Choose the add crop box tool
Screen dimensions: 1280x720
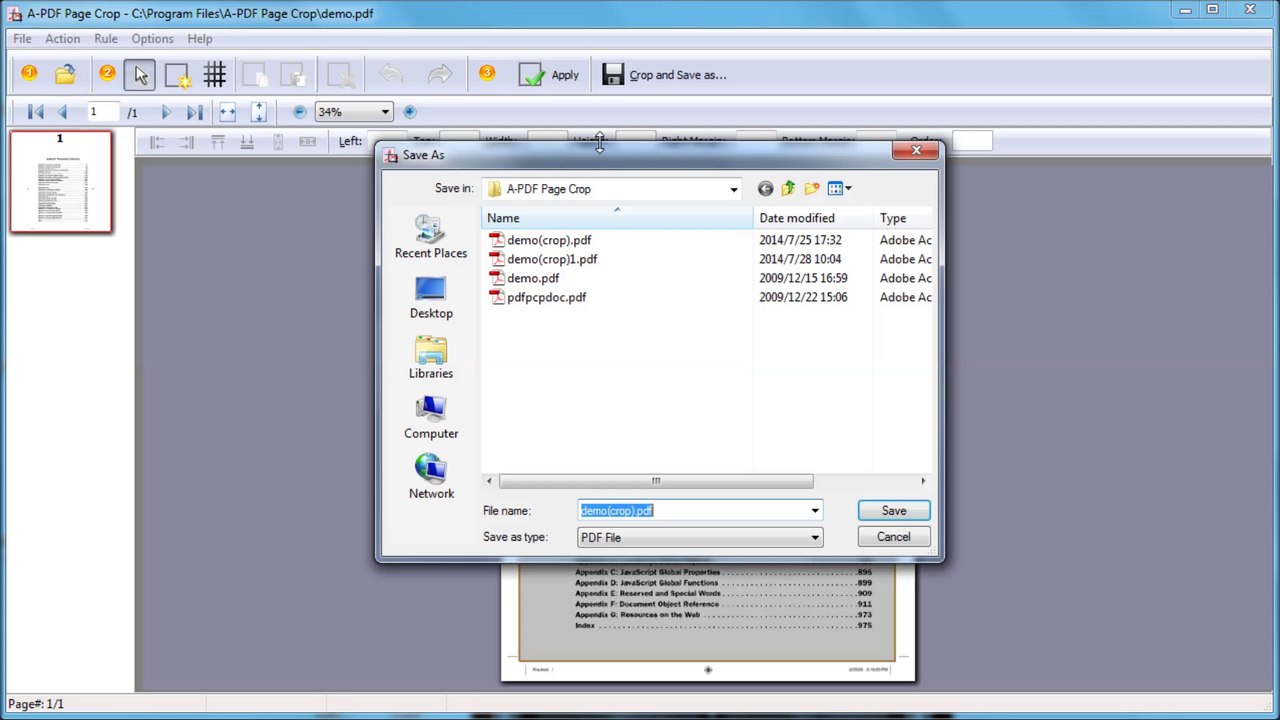pos(177,75)
